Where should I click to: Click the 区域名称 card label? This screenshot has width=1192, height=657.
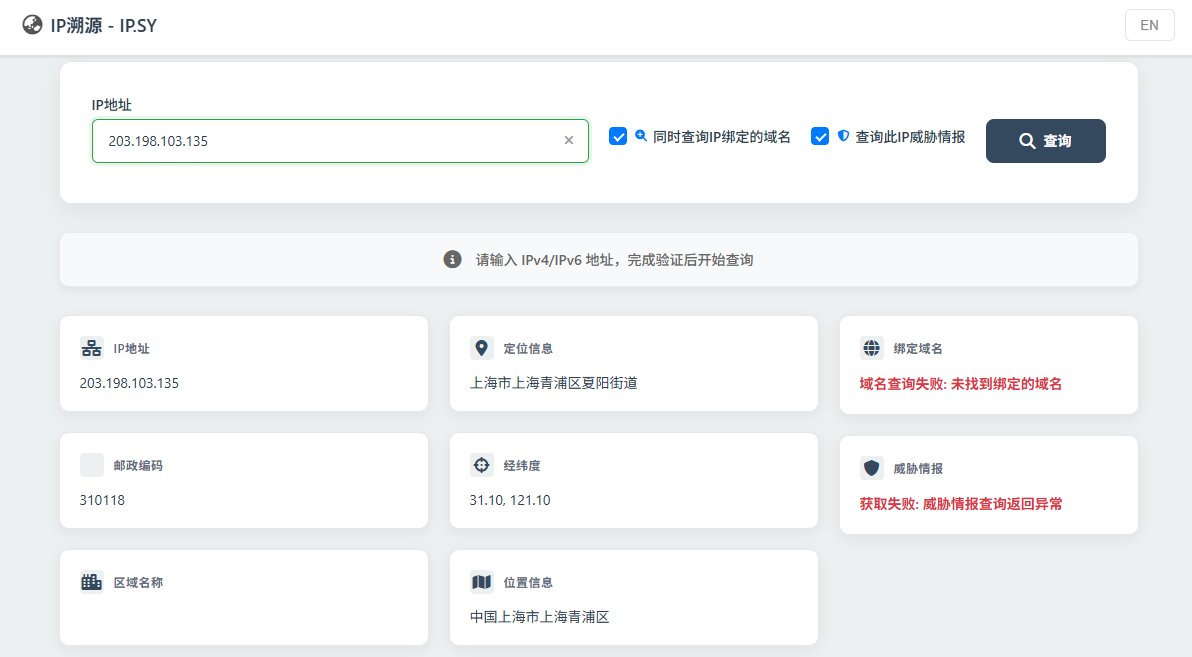(x=138, y=582)
